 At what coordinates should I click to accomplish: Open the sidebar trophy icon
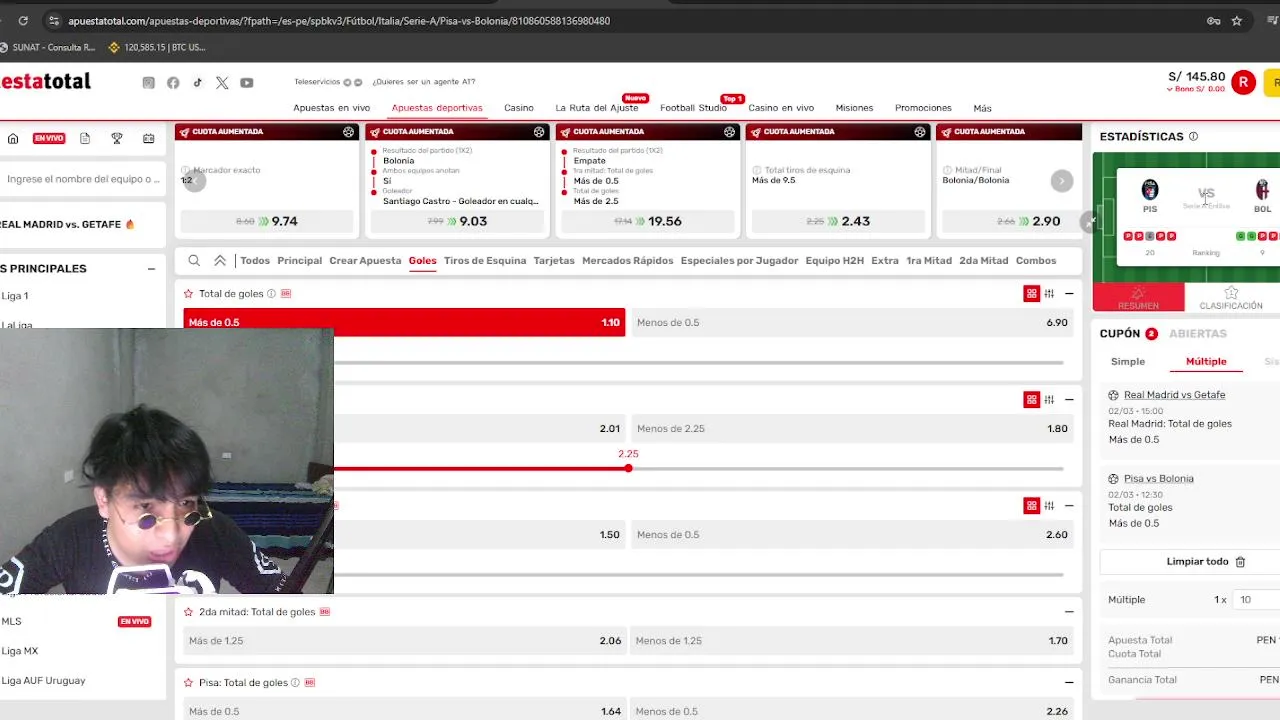tap(117, 139)
